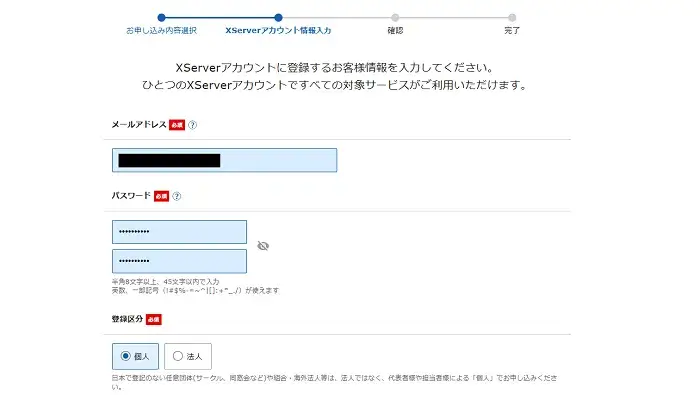
Task: Go to the お申し込み内容選択 step
Action: point(161,30)
